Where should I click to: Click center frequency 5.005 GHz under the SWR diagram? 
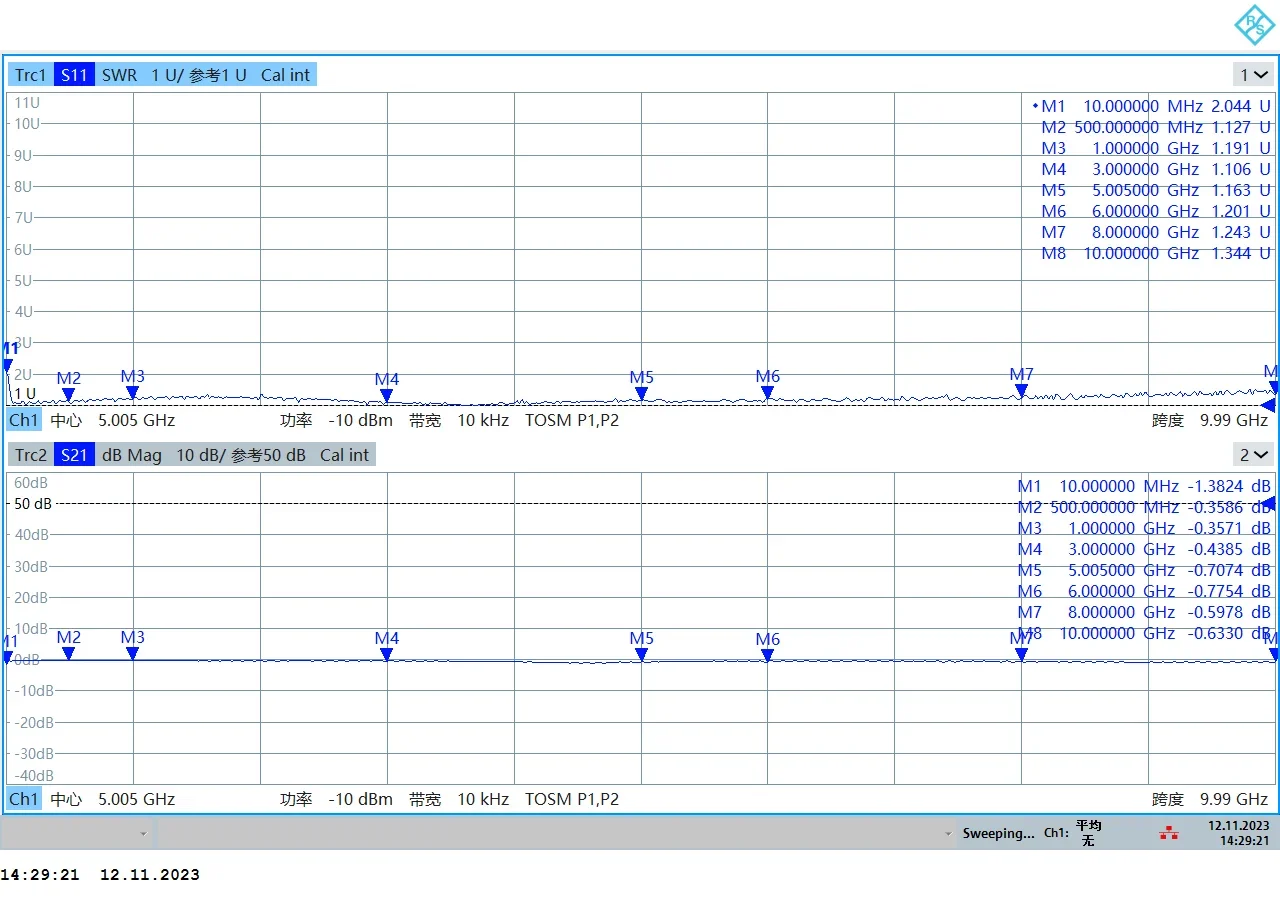(136, 420)
